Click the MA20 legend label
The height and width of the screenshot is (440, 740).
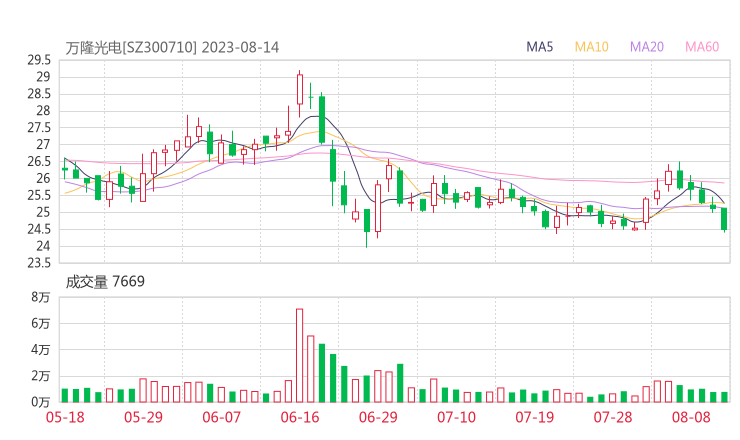(647, 47)
